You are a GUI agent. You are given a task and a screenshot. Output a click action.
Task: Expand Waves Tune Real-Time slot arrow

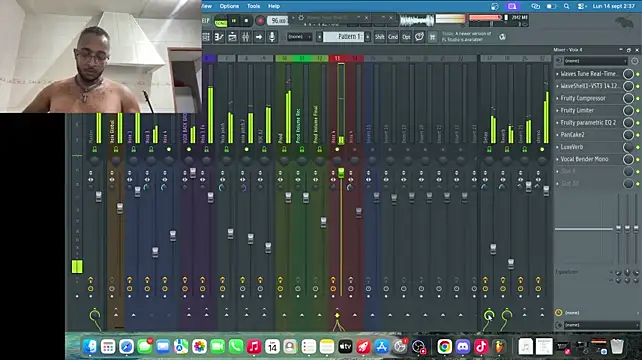[557, 74]
